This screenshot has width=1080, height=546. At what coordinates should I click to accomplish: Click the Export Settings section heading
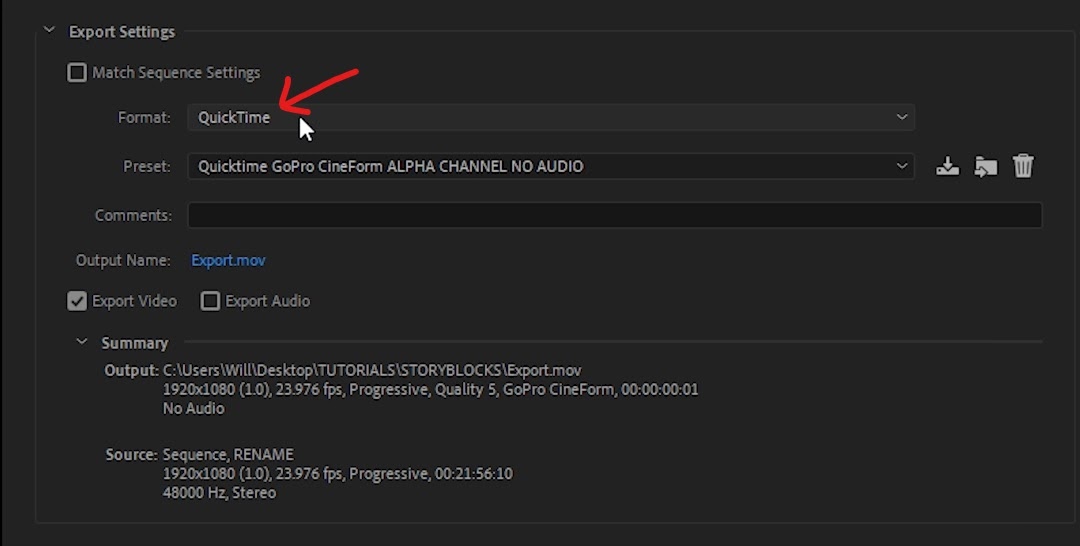click(x=121, y=32)
